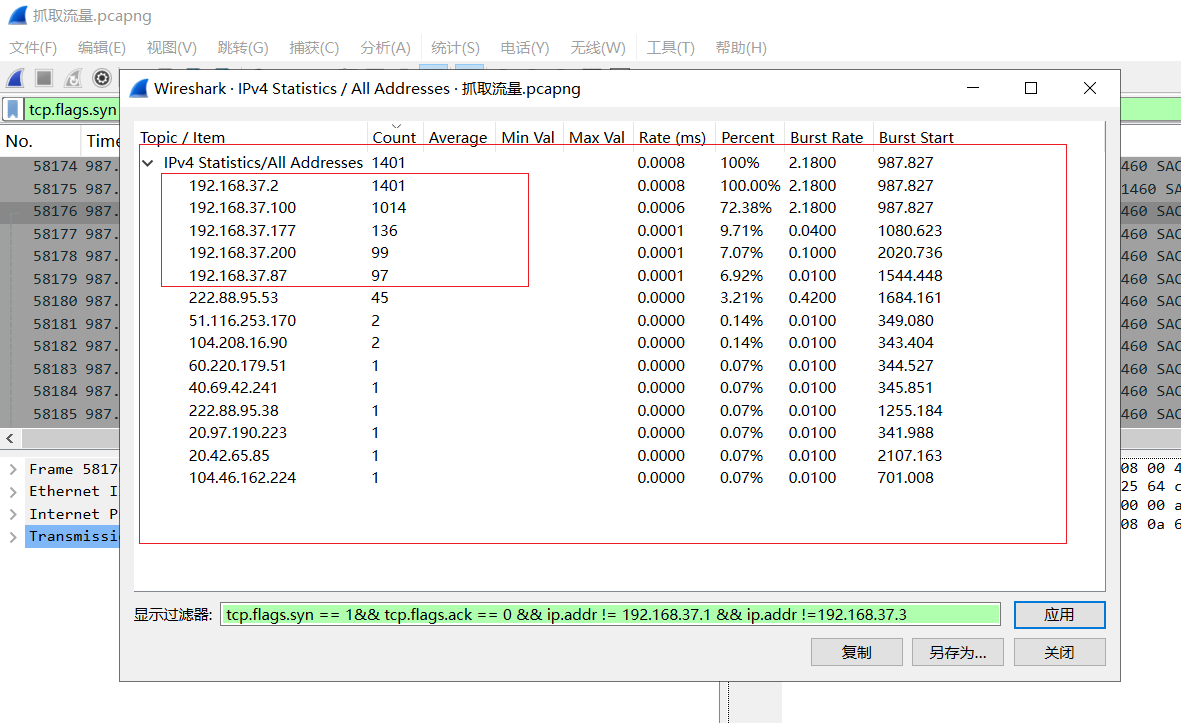This screenshot has width=1181, height=723.
Task: Minimize the IPv4 Statistics dialog window
Action: pyautogui.click(x=973, y=88)
